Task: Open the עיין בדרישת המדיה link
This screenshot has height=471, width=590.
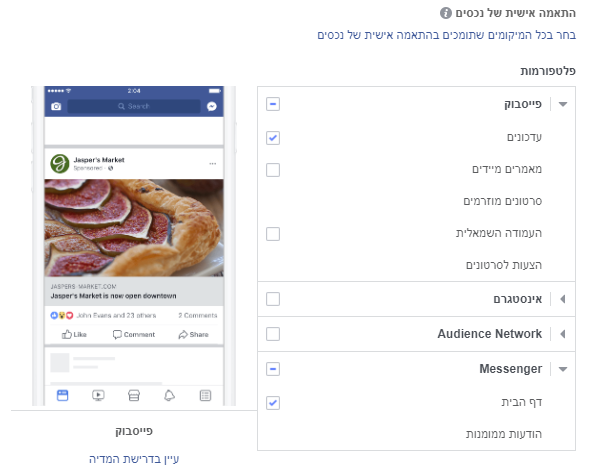Action: 134,459
